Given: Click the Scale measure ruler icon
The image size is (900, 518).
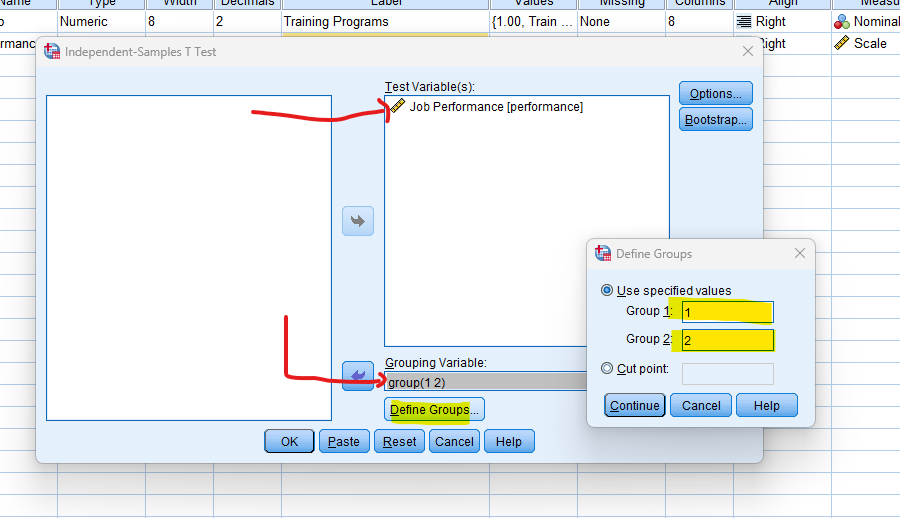Looking at the screenshot, I should pos(841,43).
